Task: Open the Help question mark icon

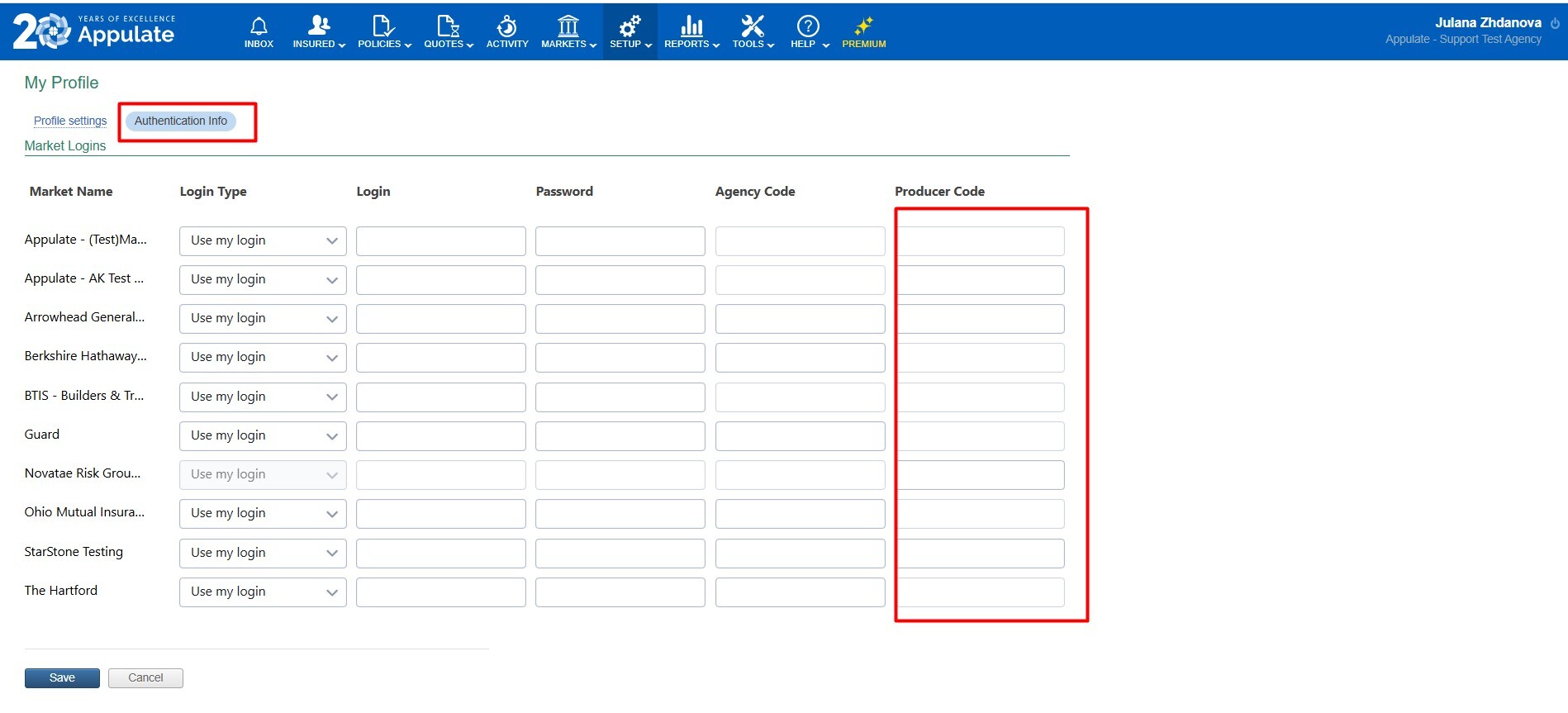Action: click(x=807, y=26)
